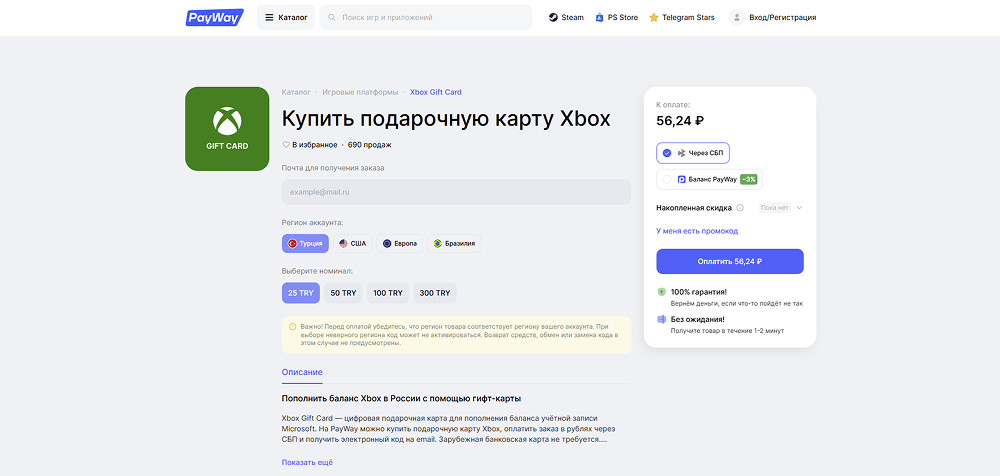This screenshot has height=476, width=1000.
Task: Click the Turkey flag icon
Action: pos(293,243)
